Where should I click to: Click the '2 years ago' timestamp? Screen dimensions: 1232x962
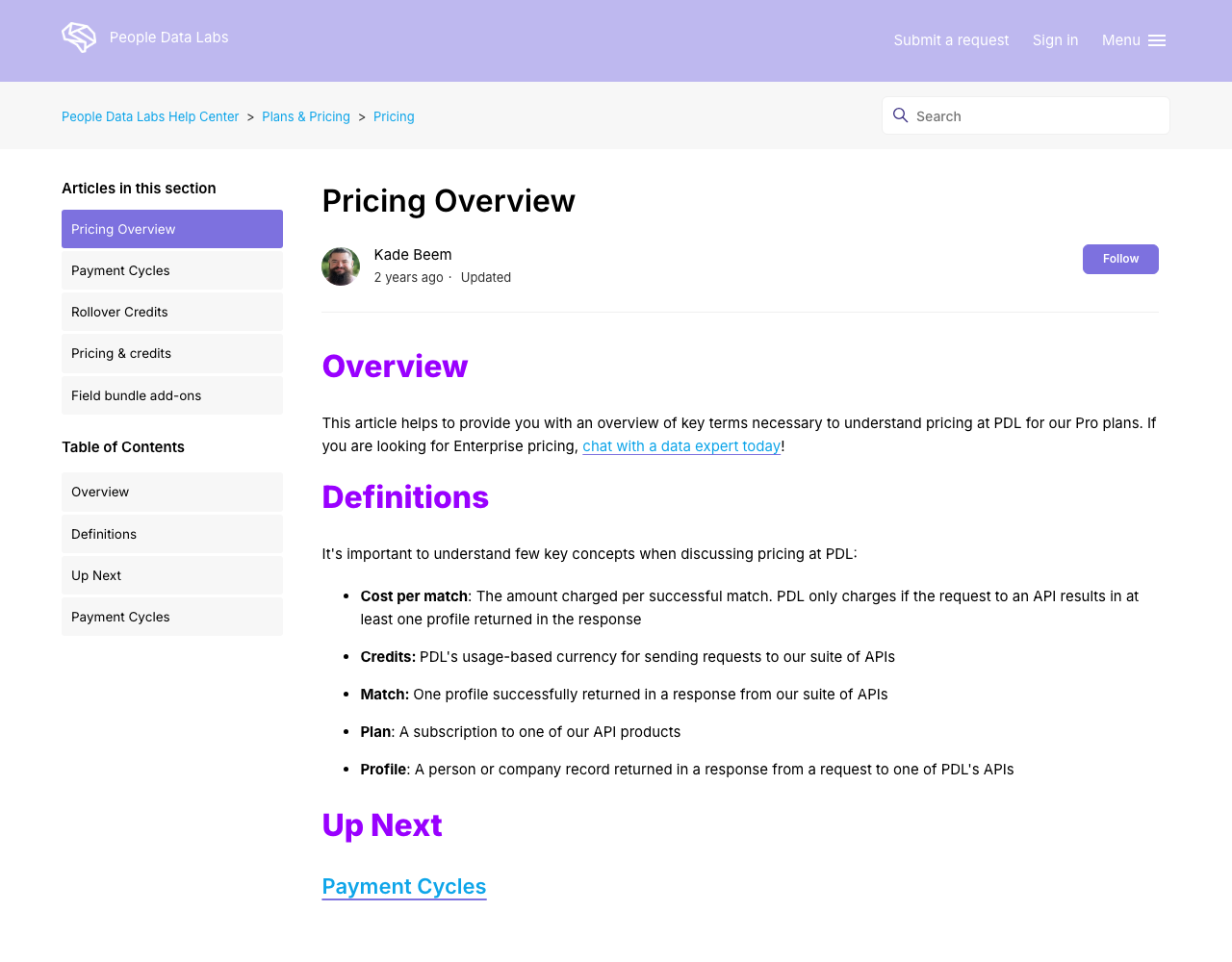(x=409, y=277)
